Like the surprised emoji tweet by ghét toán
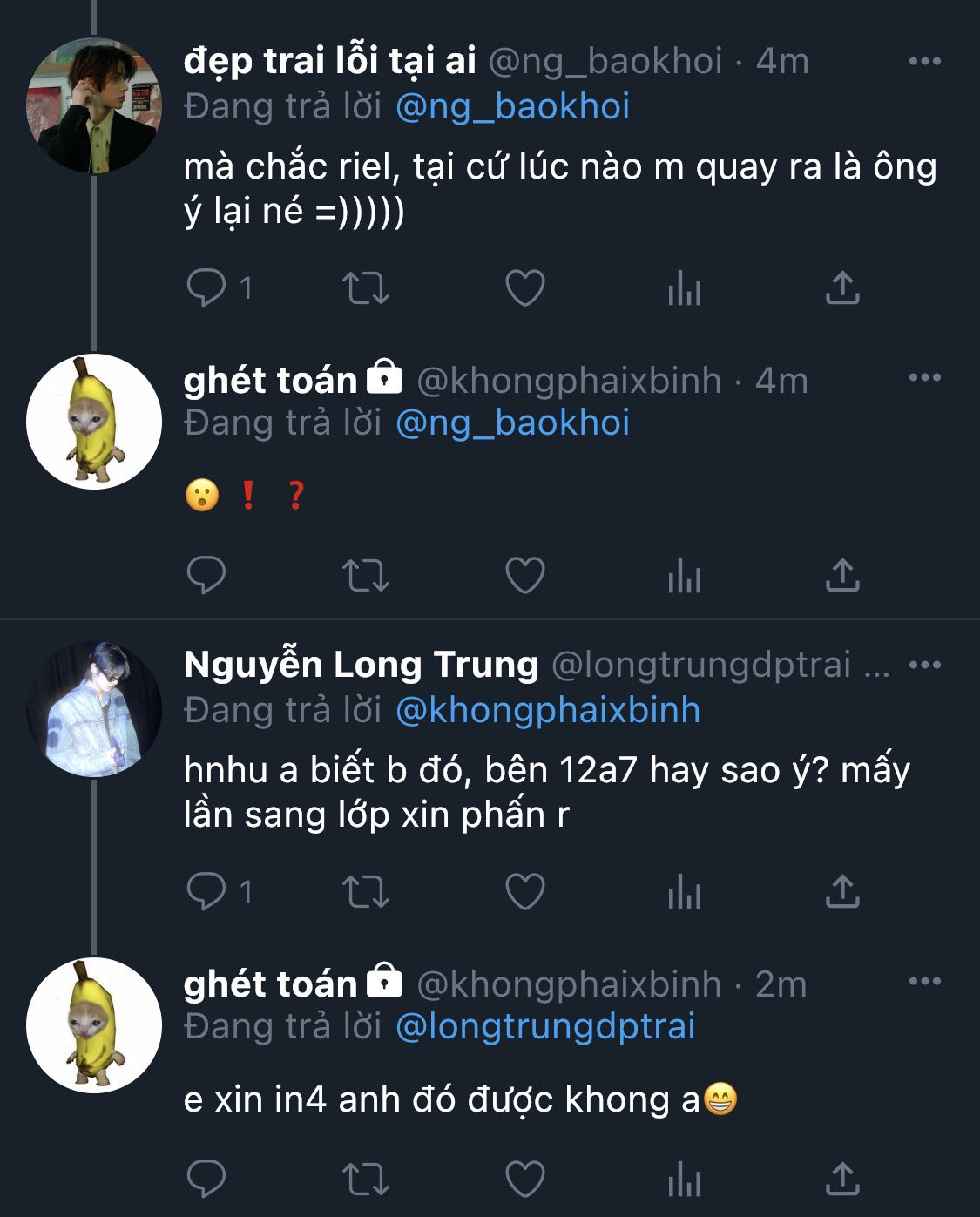The image size is (980, 1217). [525, 575]
